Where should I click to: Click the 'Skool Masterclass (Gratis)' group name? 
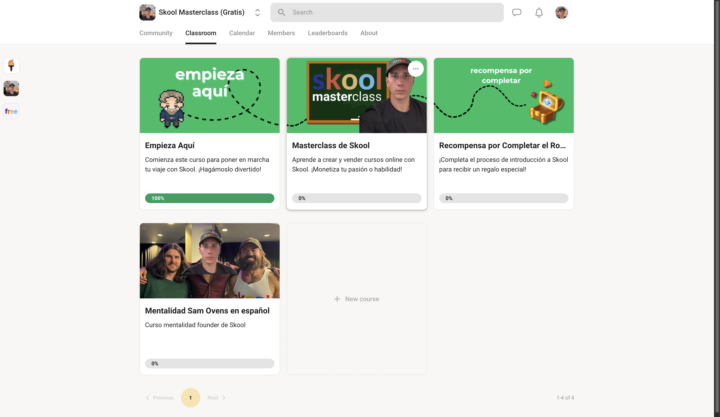pos(202,12)
